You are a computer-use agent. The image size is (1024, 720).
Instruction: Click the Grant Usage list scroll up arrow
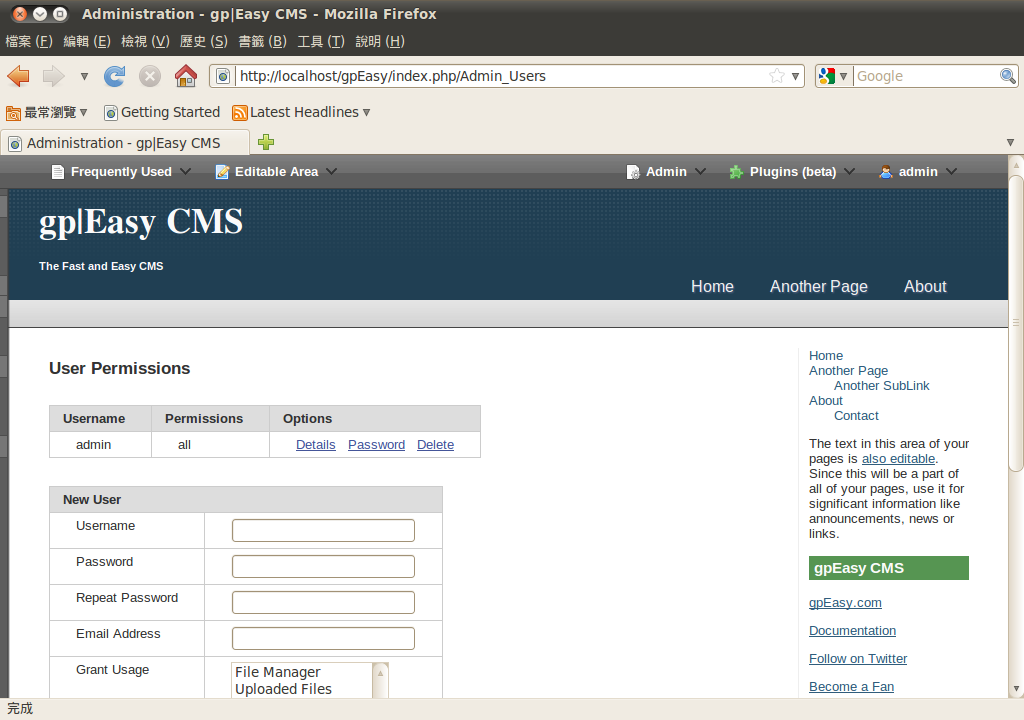pos(380,673)
